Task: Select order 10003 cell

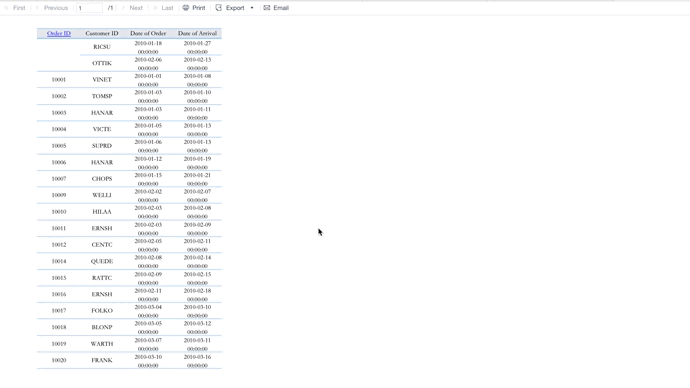Action: (59, 113)
